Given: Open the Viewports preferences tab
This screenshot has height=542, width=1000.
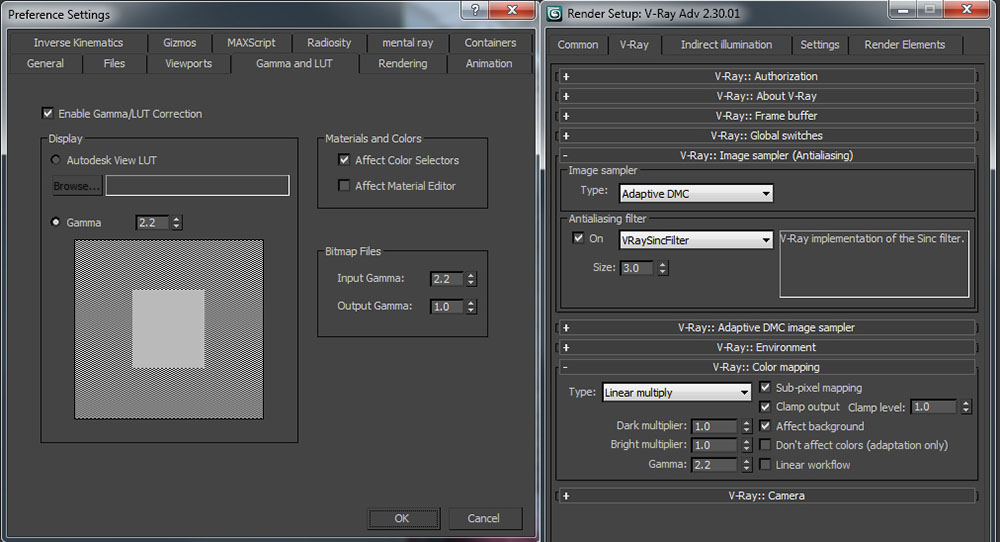Looking at the screenshot, I should (x=188, y=64).
